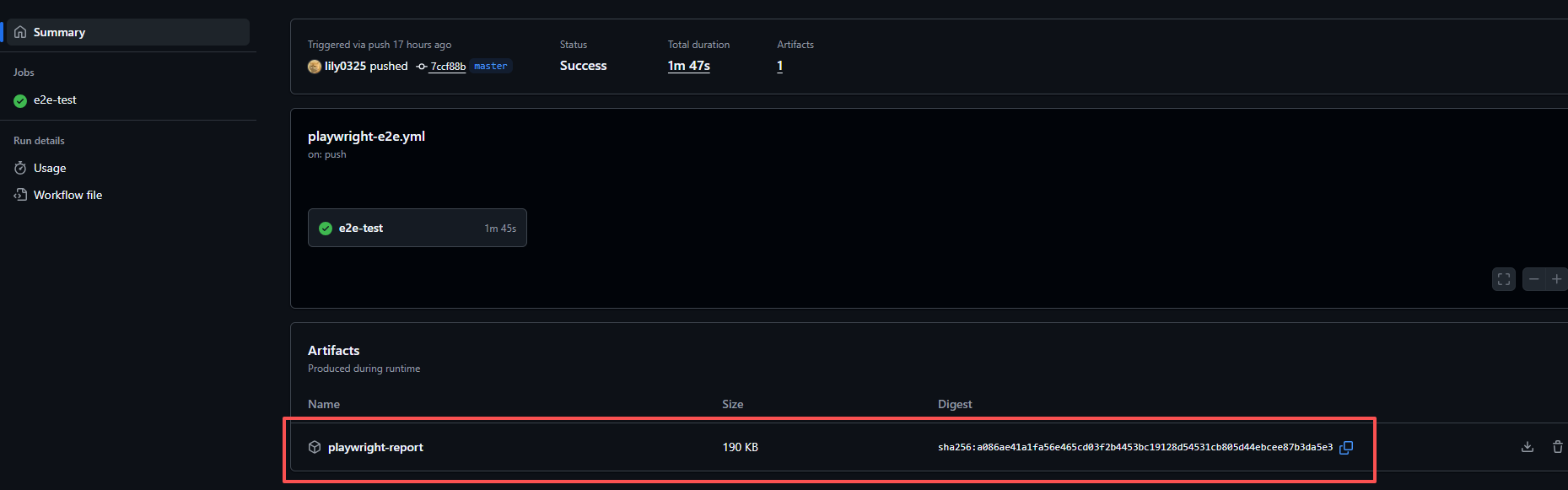Click the master branch label
Image resolution: width=1568 pixels, height=490 pixels.
491,66
